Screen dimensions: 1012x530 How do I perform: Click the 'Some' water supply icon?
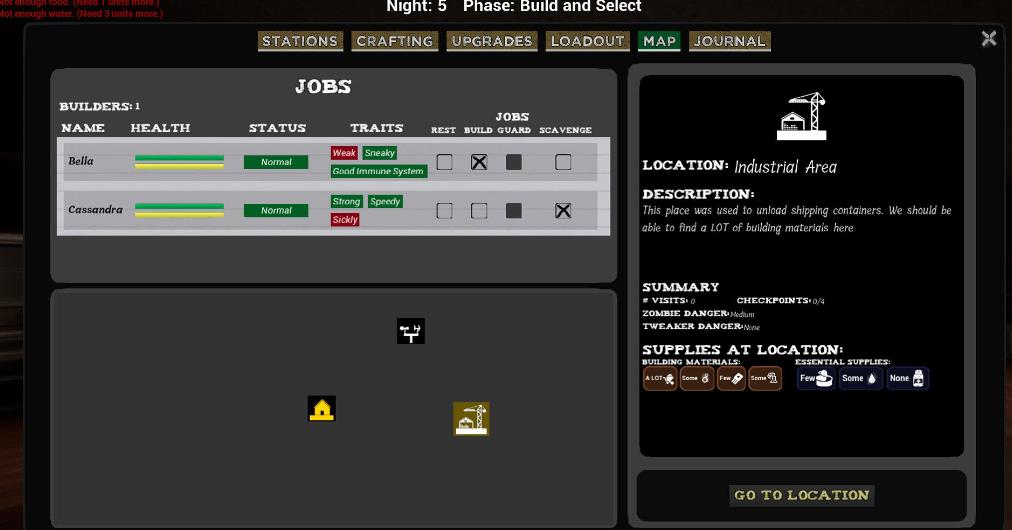[860, 379]
